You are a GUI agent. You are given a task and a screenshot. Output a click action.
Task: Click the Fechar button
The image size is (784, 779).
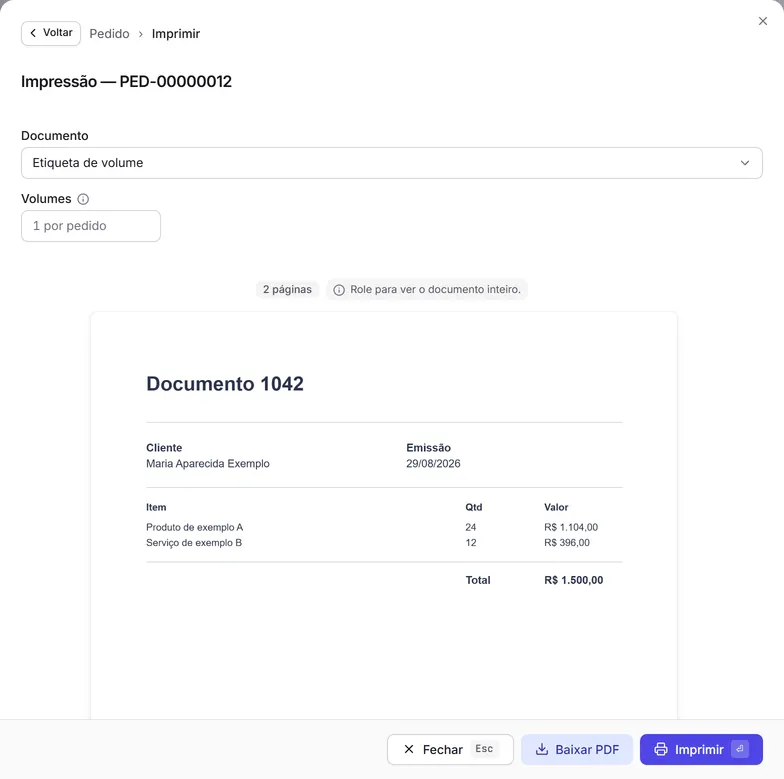pyautogui.click(x=450, y=749)
